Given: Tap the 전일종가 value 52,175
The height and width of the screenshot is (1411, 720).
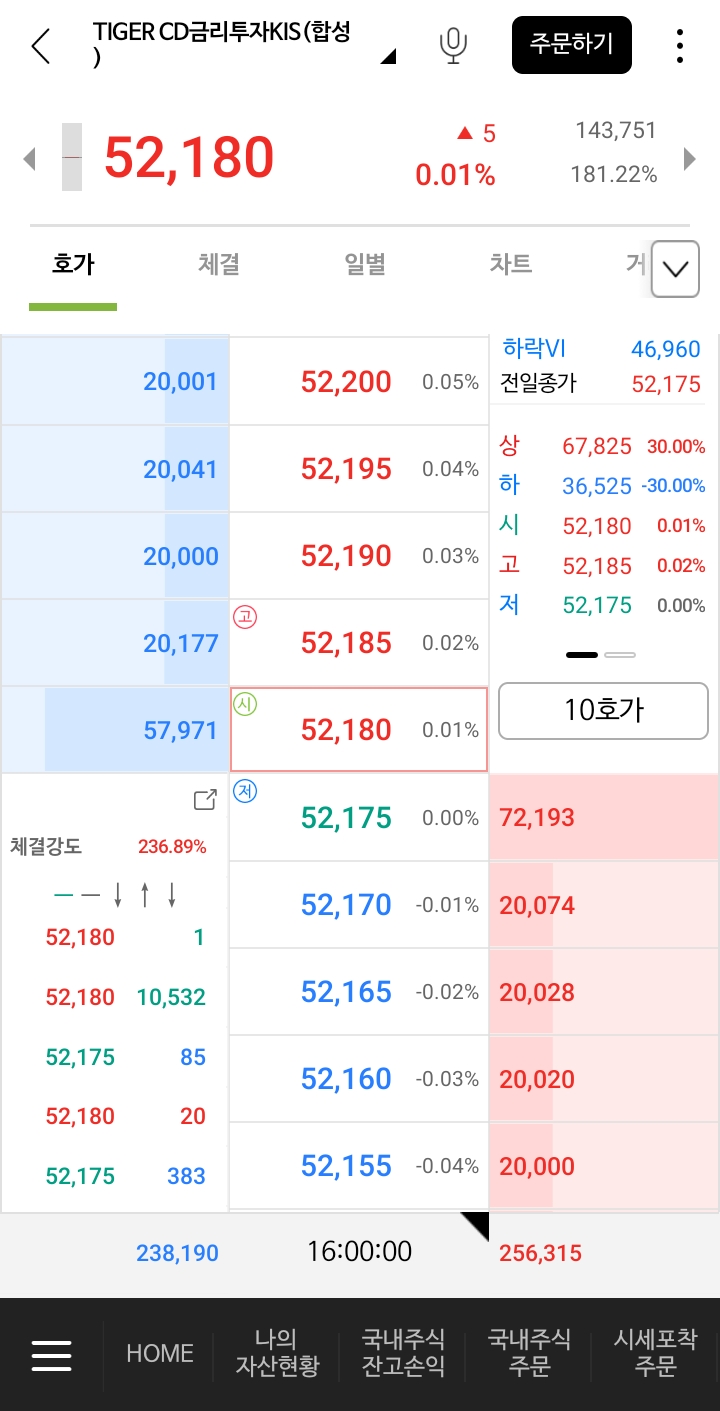Looking at the screenshot, I should tap(666, 384).
